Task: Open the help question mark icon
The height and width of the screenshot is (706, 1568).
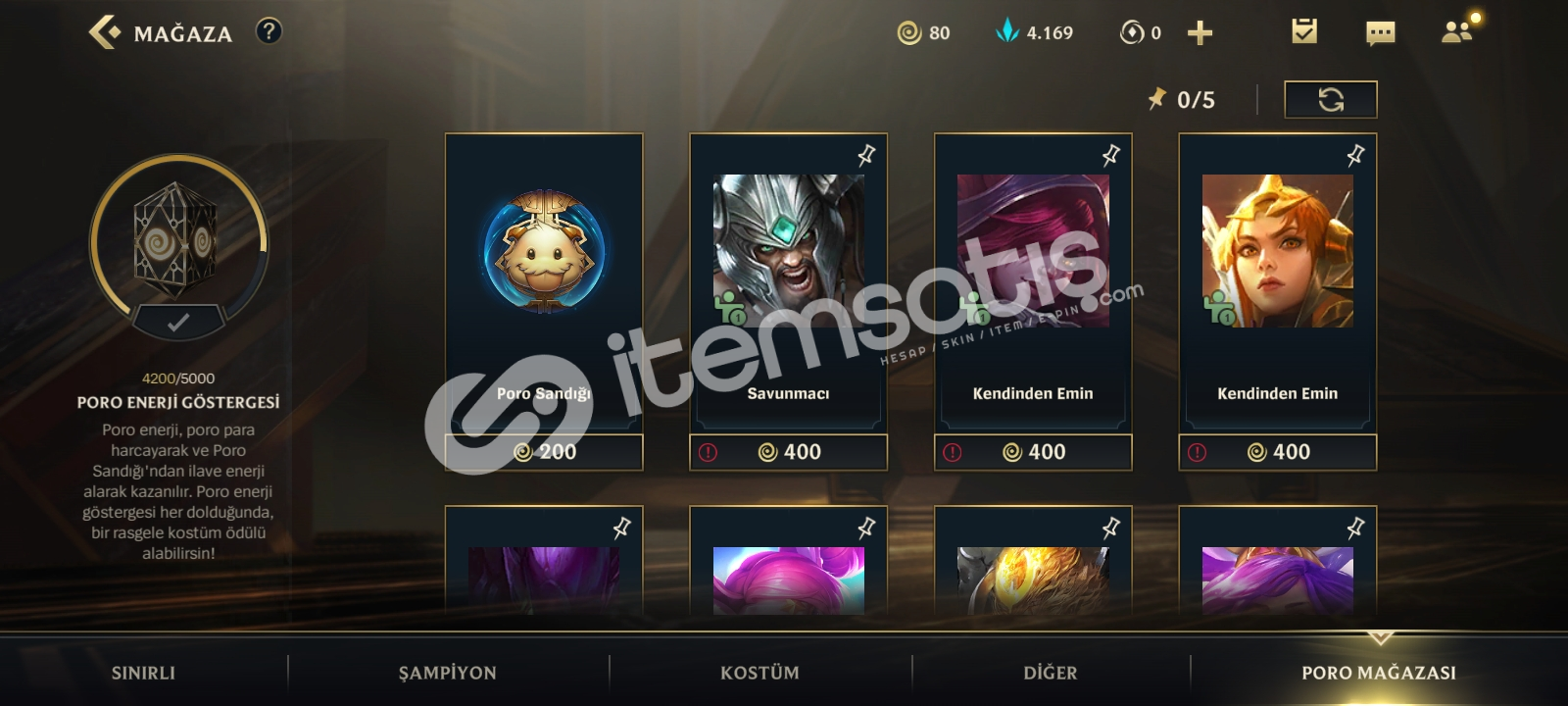Action: pos(269,31)
